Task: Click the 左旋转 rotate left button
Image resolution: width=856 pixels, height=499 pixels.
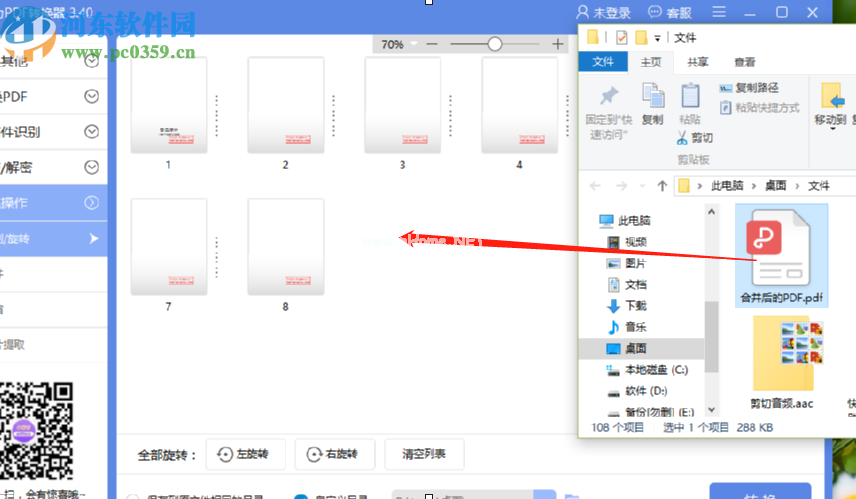Action: click(x=245, y=454)
